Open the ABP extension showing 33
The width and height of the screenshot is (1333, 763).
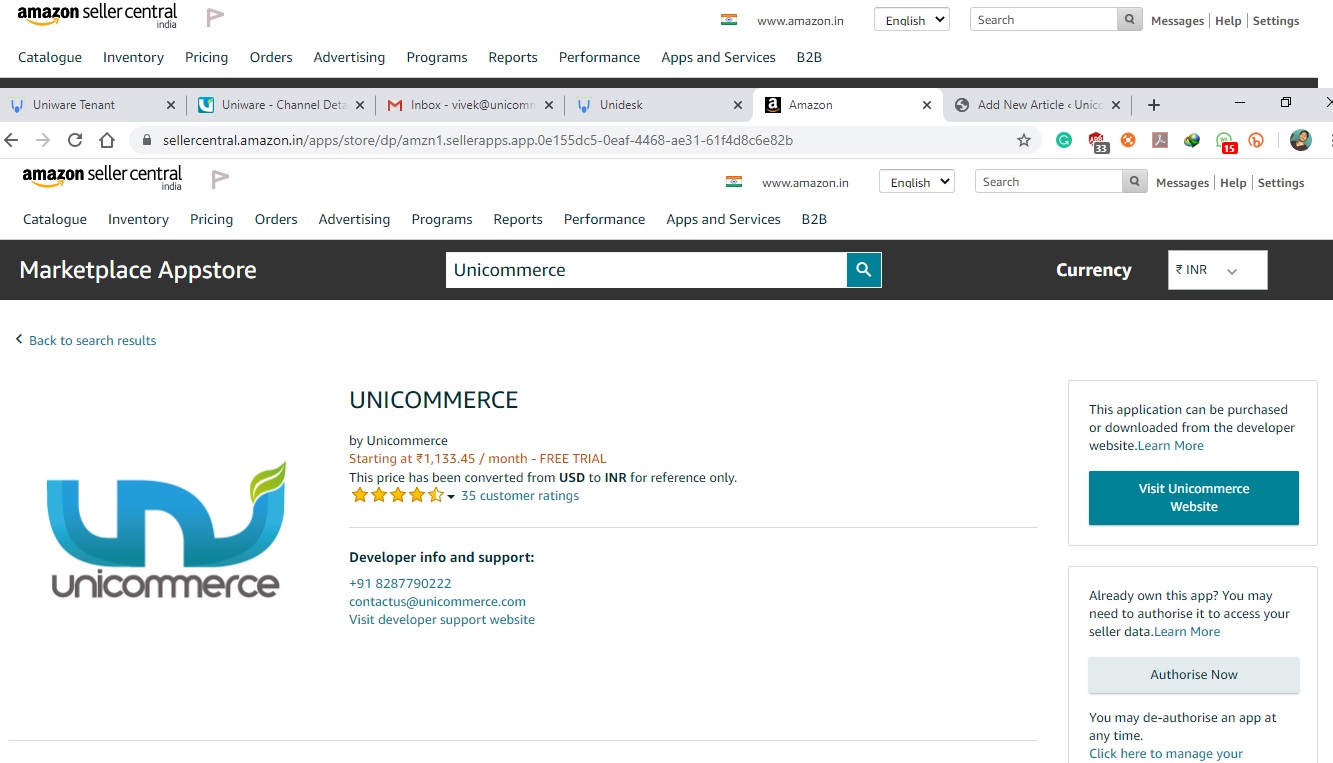coord(1097,141)
